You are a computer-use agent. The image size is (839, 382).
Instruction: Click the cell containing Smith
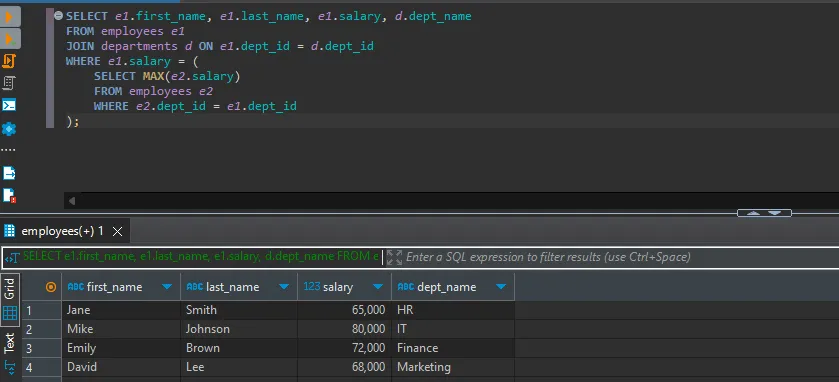tap(239, 310)
